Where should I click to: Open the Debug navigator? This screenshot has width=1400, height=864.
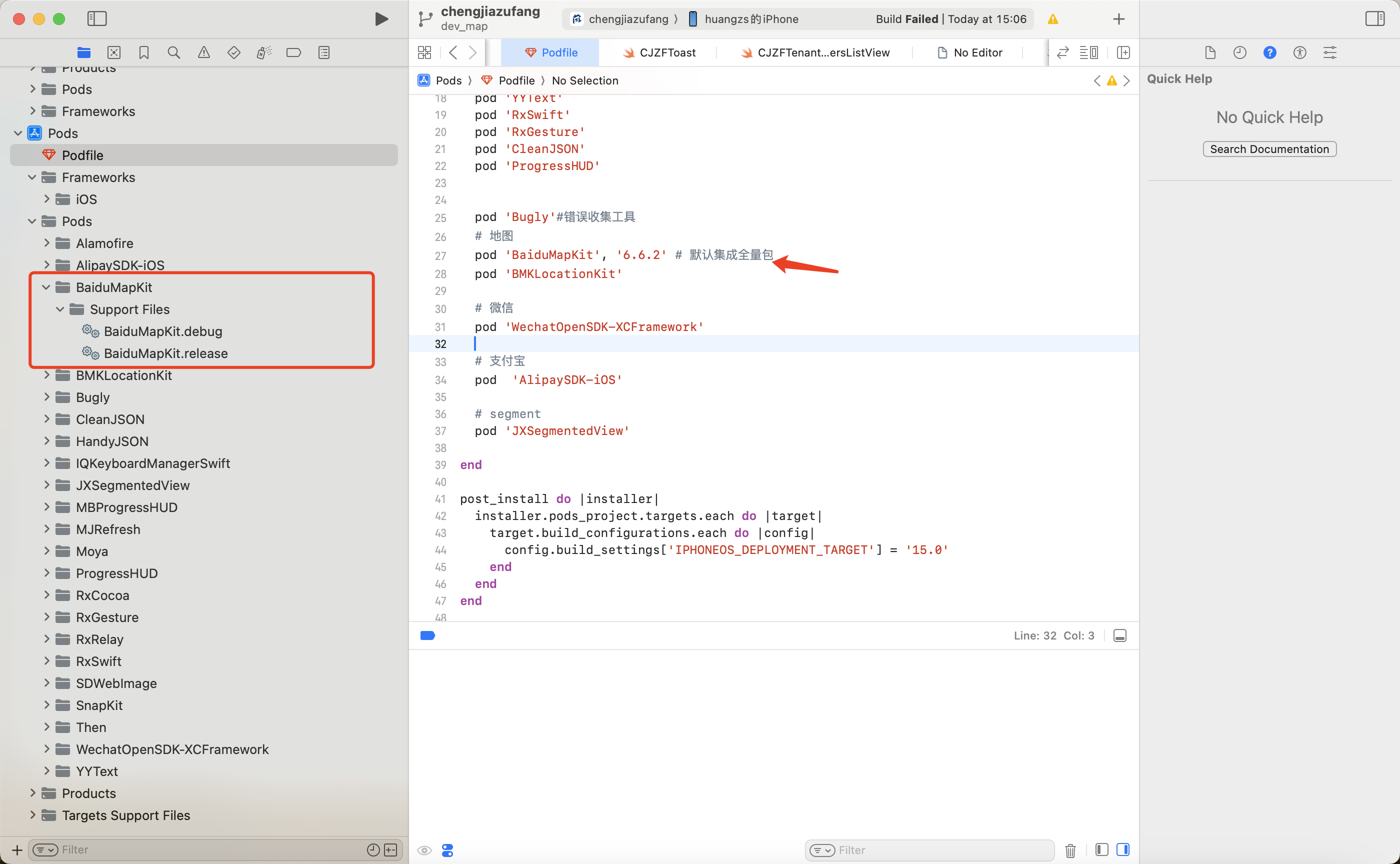tap(264, 52)
